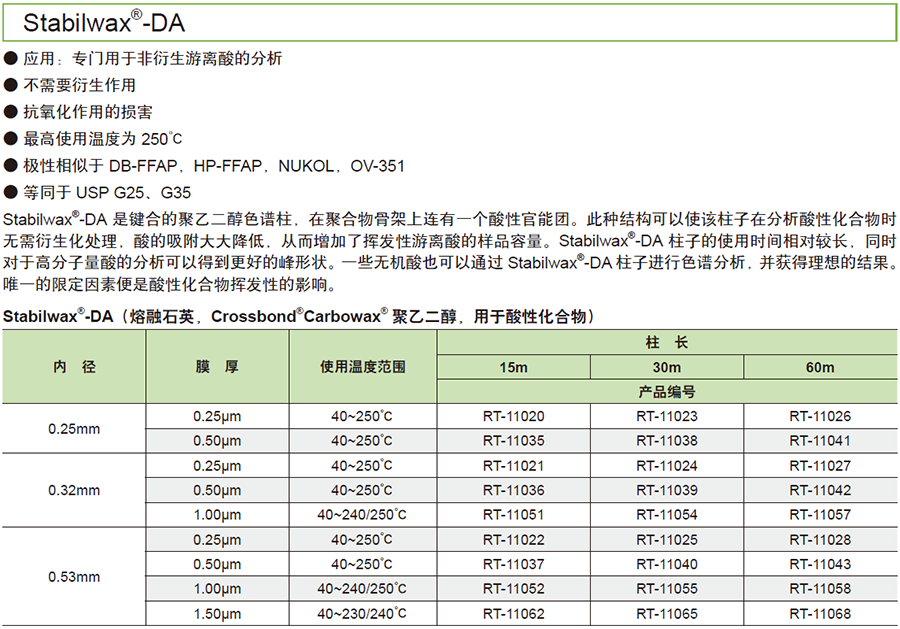Click product number RT-11062
Image resolution: width=900 pixels, height=629 pixels.
(513, 612)
